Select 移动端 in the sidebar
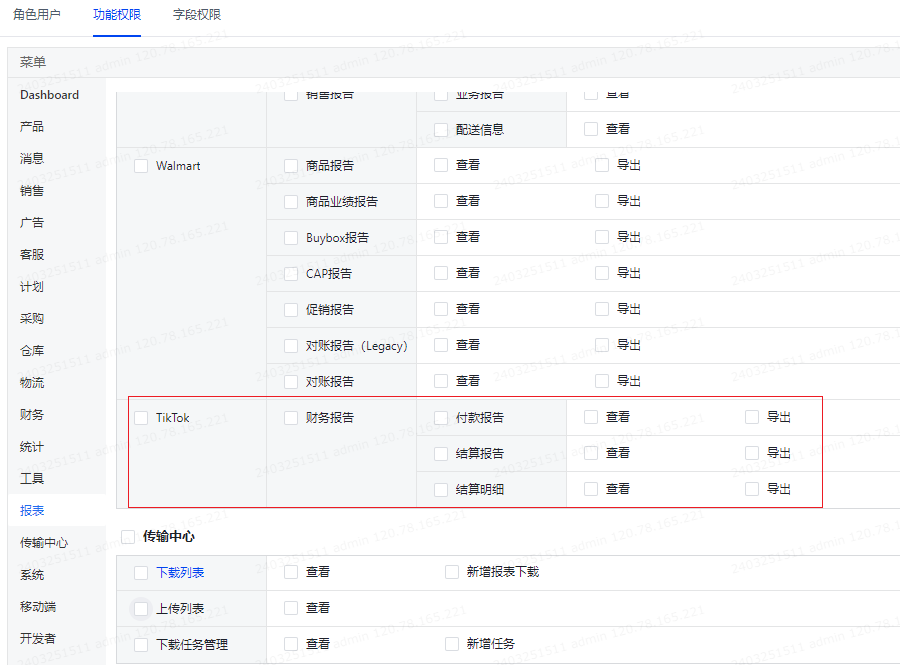900x665 pixels. click(x=38, y=606)
